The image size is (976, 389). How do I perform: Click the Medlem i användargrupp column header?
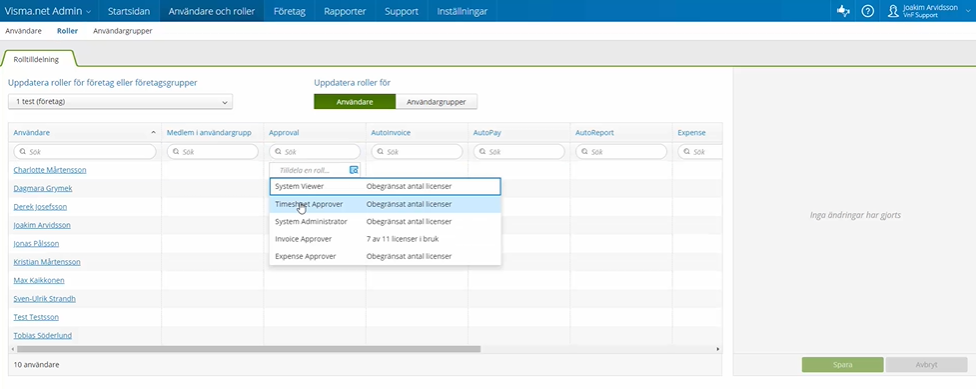209,133
